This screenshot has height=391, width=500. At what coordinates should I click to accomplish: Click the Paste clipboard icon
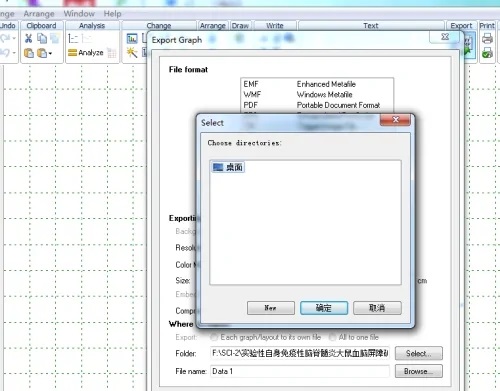[x=29, y=53]
